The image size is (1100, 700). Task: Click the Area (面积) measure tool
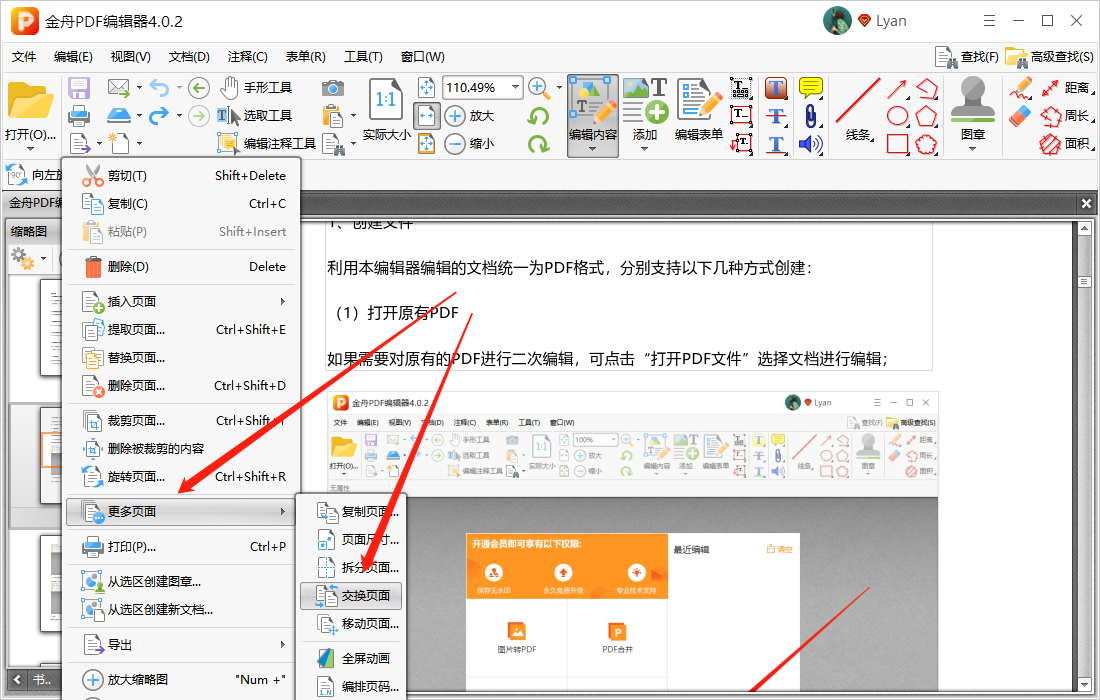coord(1066,144)
